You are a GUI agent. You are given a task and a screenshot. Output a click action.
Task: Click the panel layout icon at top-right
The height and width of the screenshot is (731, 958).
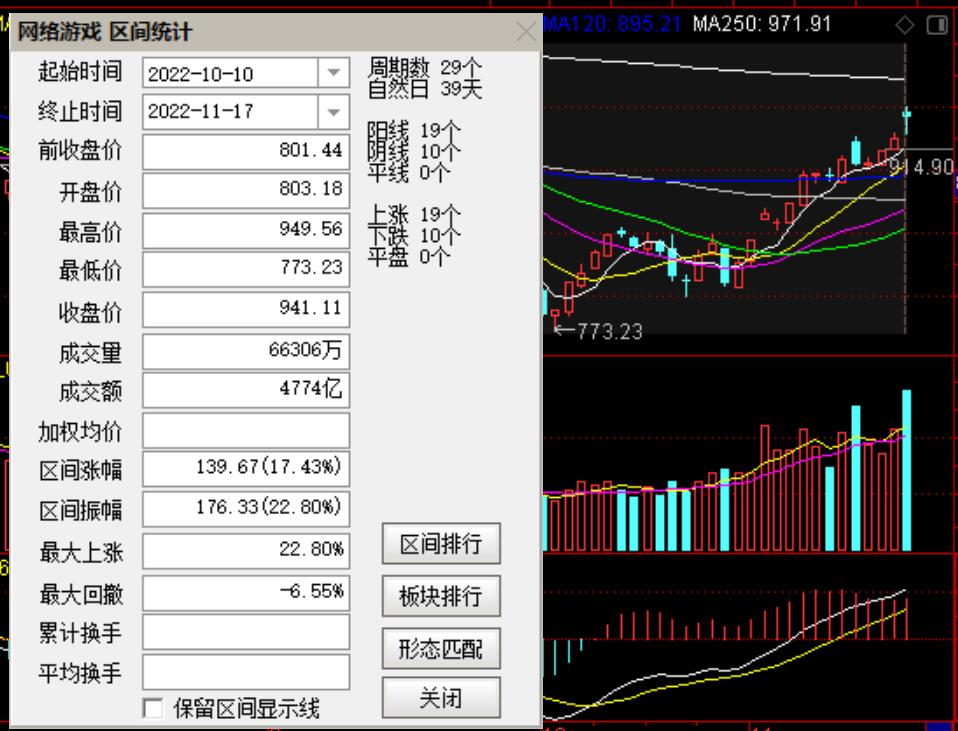(936, 25)
